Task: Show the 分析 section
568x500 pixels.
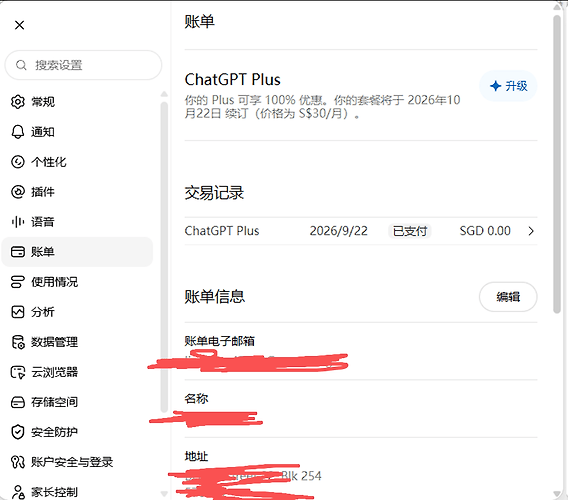Action: 77,312
